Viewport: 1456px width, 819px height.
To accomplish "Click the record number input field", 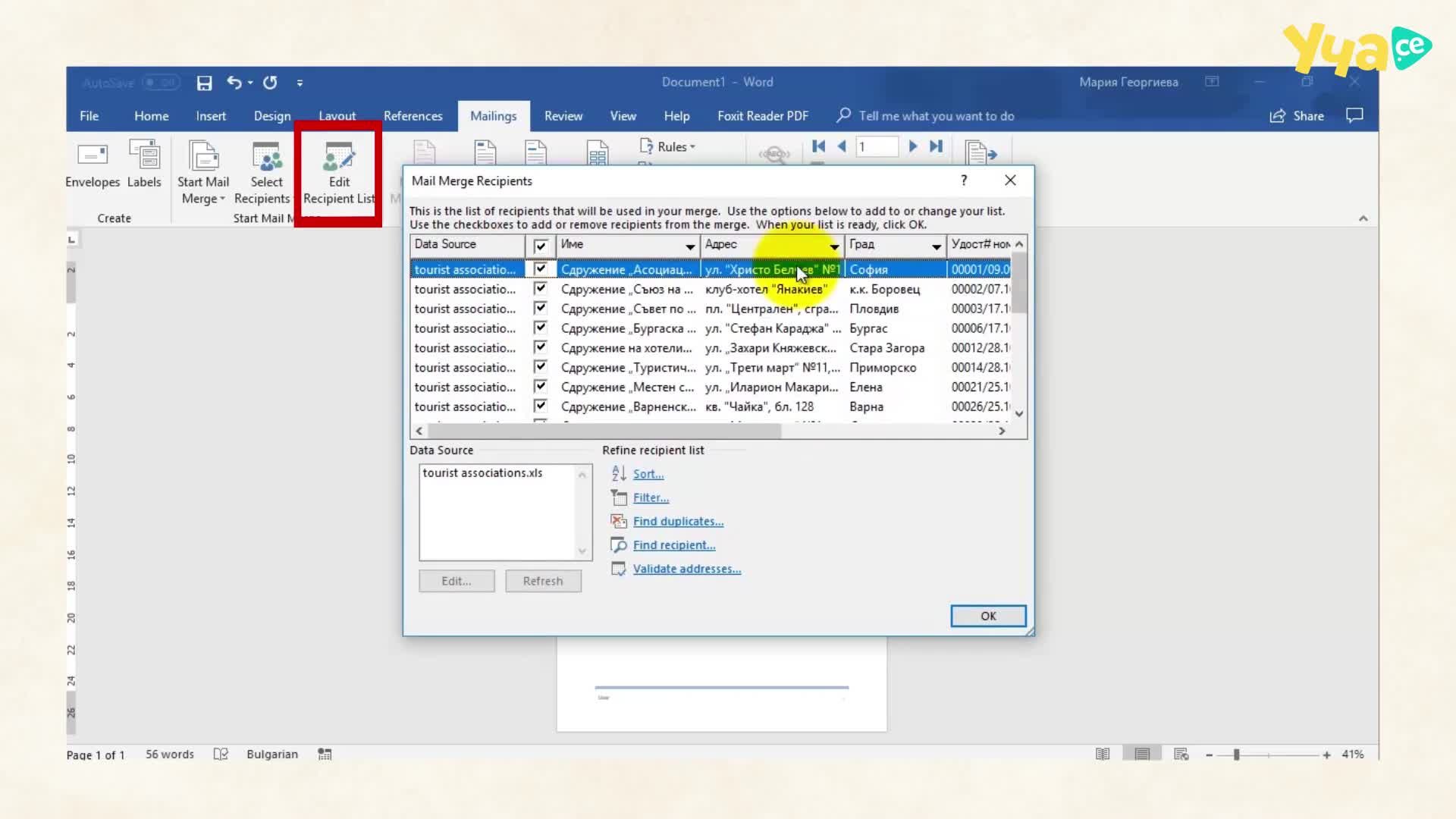I will point(877,146).
